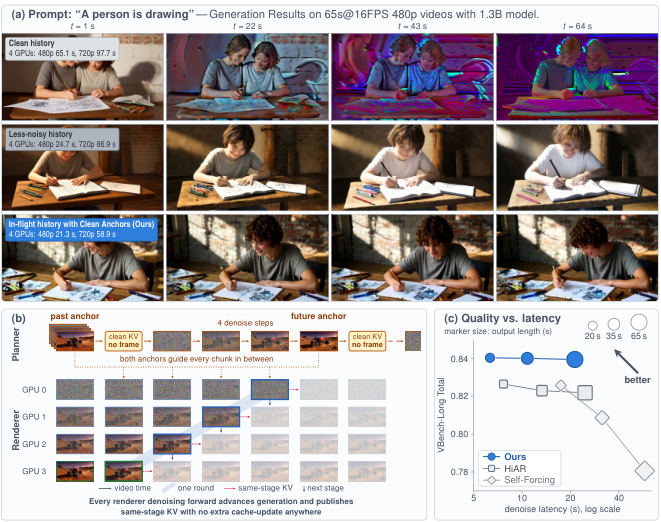The height and width of the screenshot is (522, 661).
Task: Click the blue "In-flight history with Clean Anchors (Ours)" badge
Action: pos(81,229)
